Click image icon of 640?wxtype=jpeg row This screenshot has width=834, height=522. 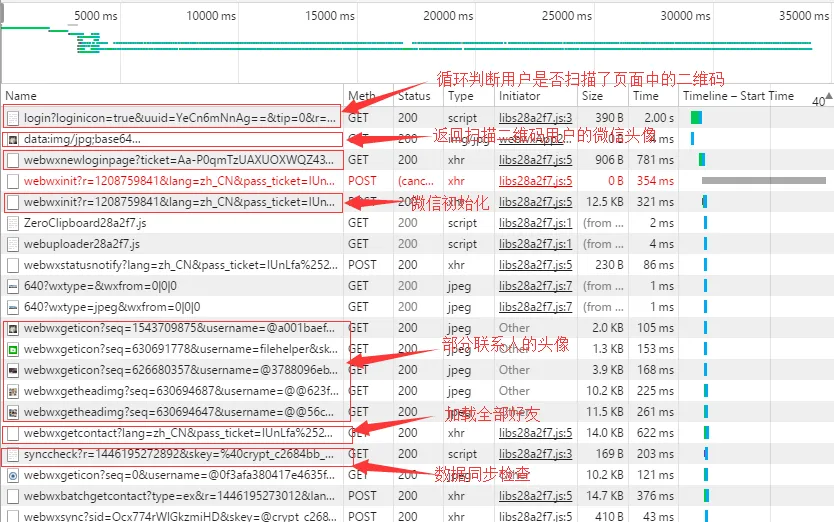(x=13, y=307)
